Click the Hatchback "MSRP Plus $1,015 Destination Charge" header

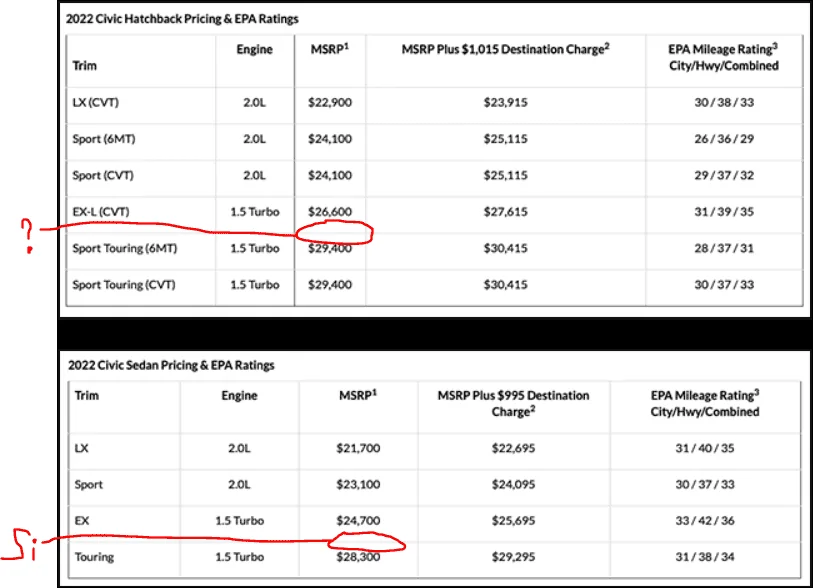coord(504,49)
